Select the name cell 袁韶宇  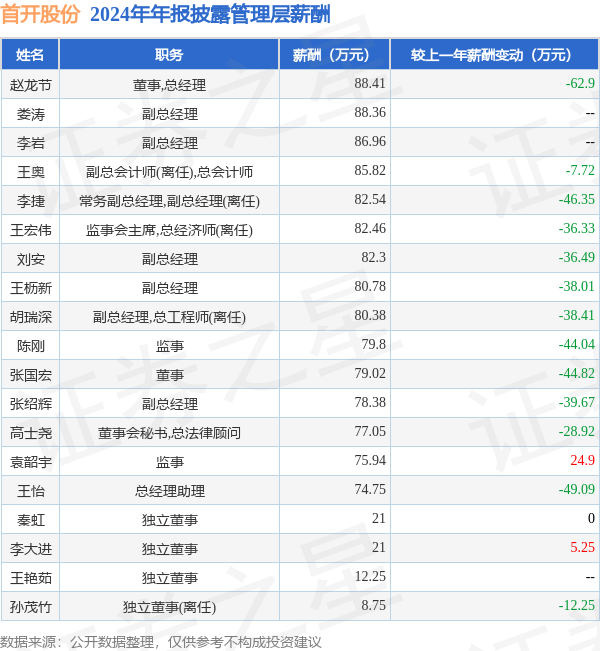coord(31,462)
